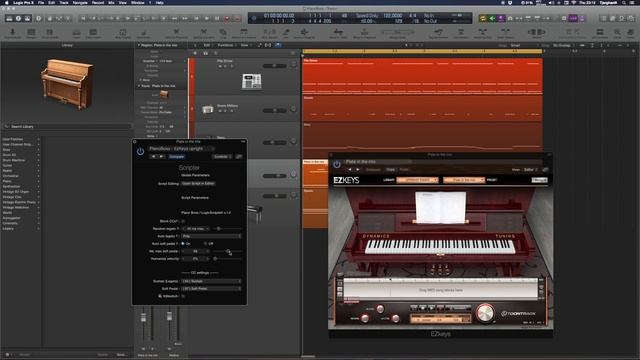This screenshot has height=360, width=640.
Task: Open the EZkeys Preset dropdown
Action: coord(464,180)
